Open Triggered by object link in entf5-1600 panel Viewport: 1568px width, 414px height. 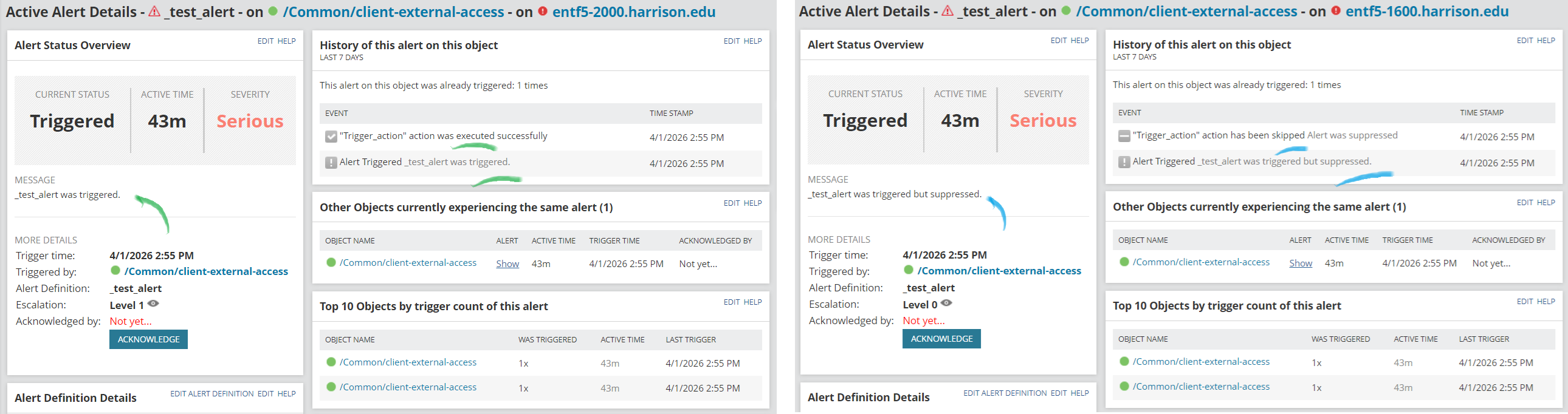[x=1000, y=271]
